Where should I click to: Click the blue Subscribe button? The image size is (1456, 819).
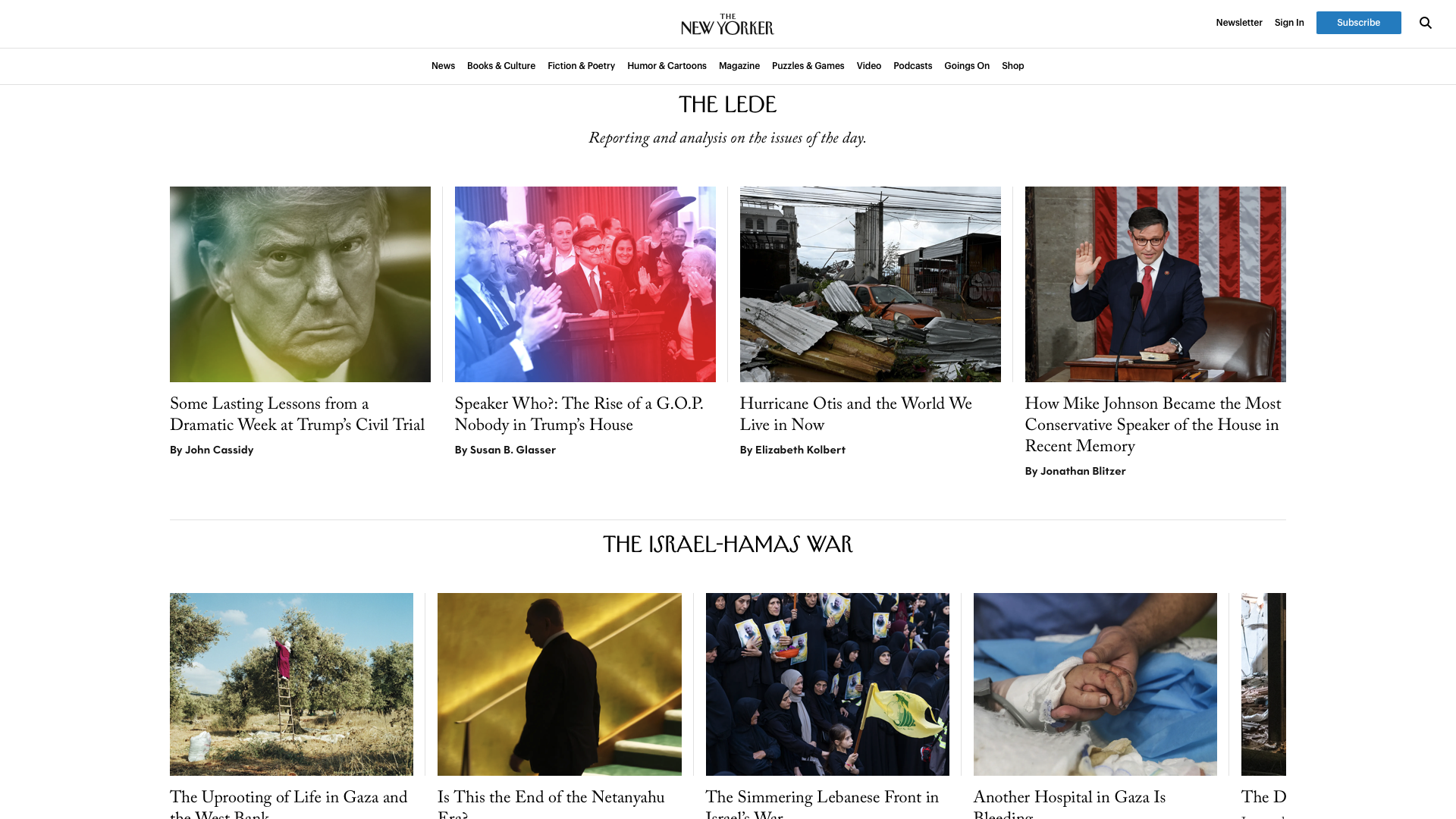coord(1358,23)
